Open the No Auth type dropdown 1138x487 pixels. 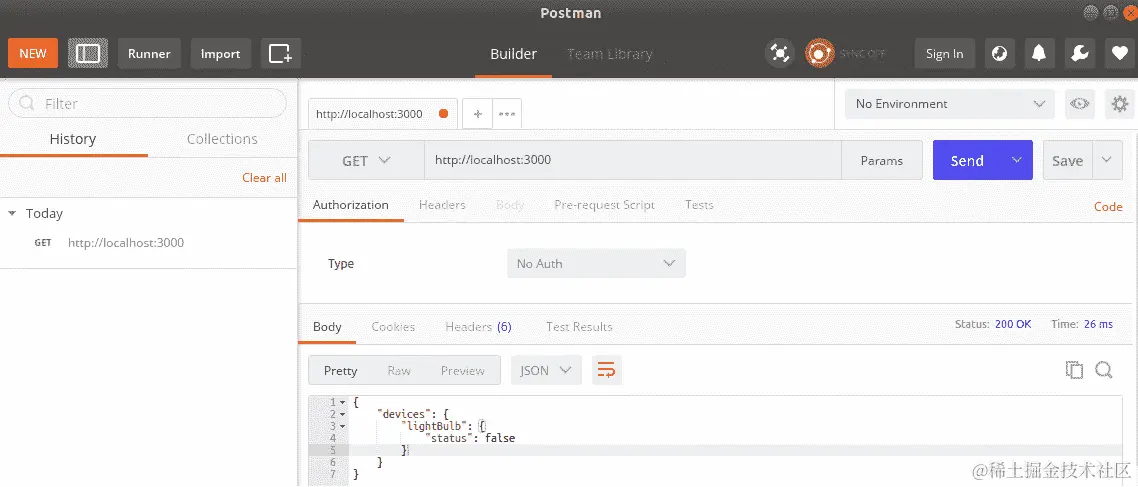tap(596, 263)
